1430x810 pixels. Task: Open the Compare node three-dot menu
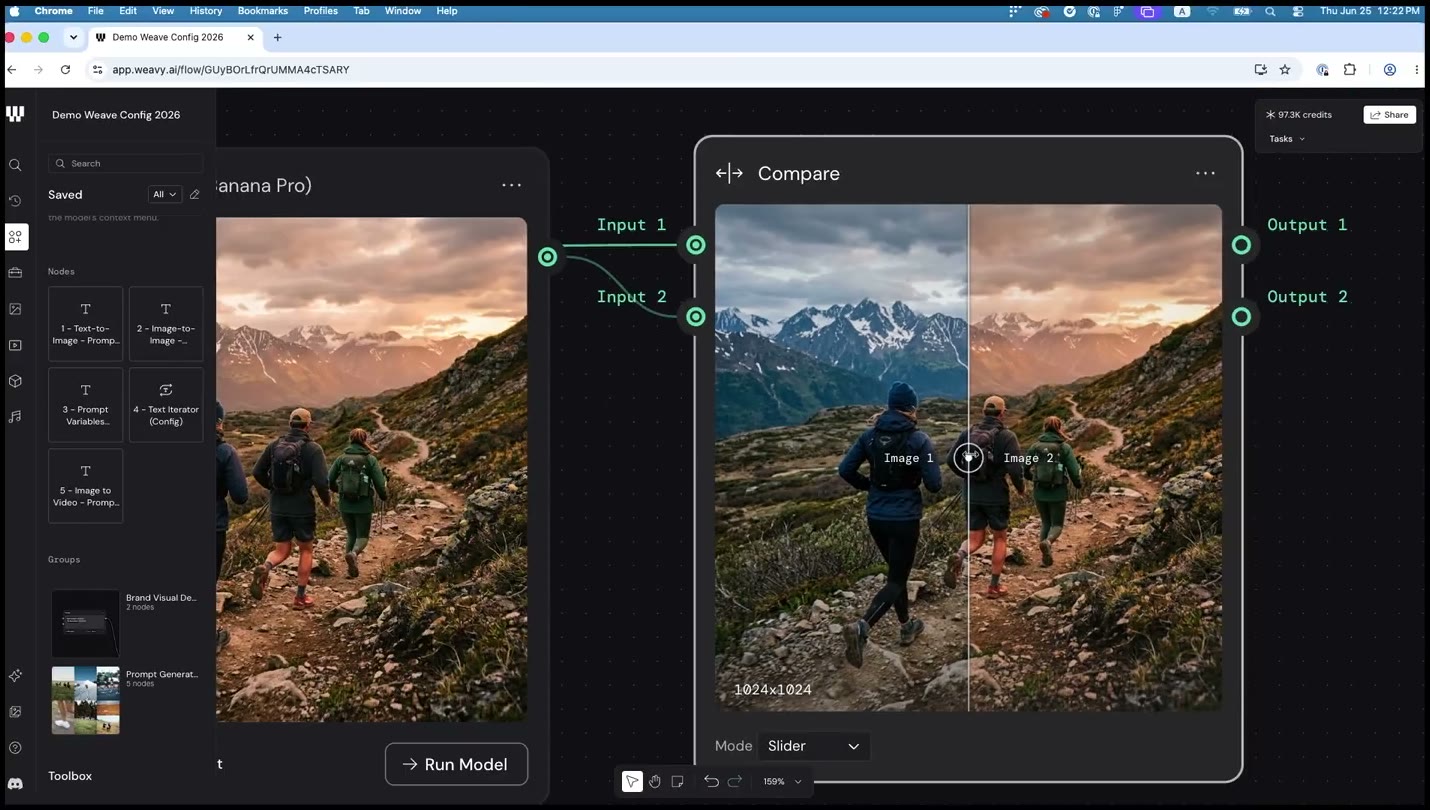(x=1205, y=173)
